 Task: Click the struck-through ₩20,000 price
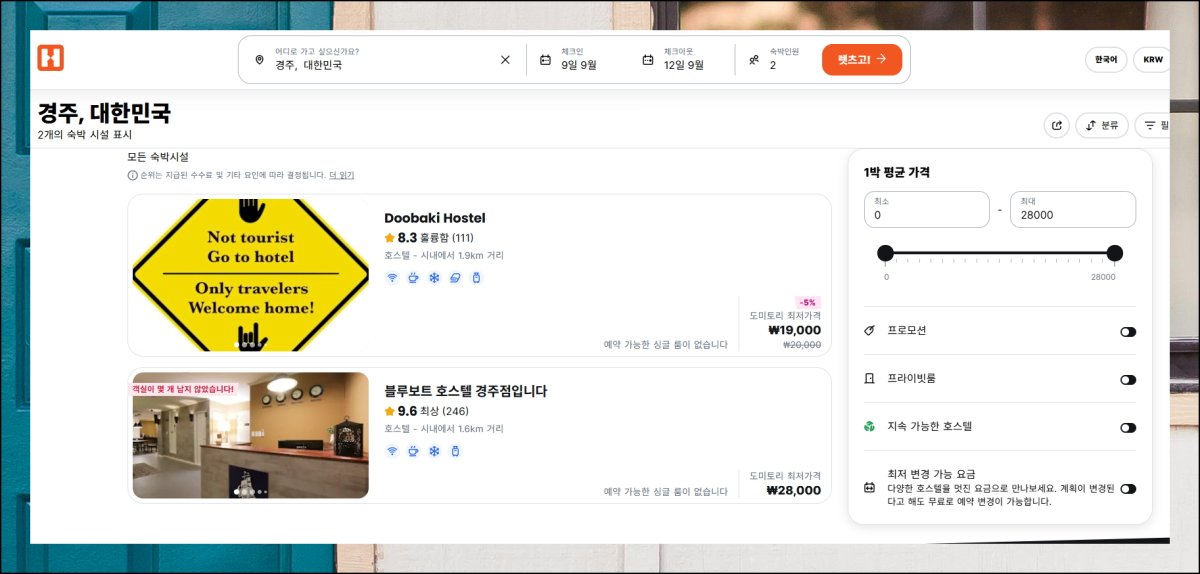[802, 344]
